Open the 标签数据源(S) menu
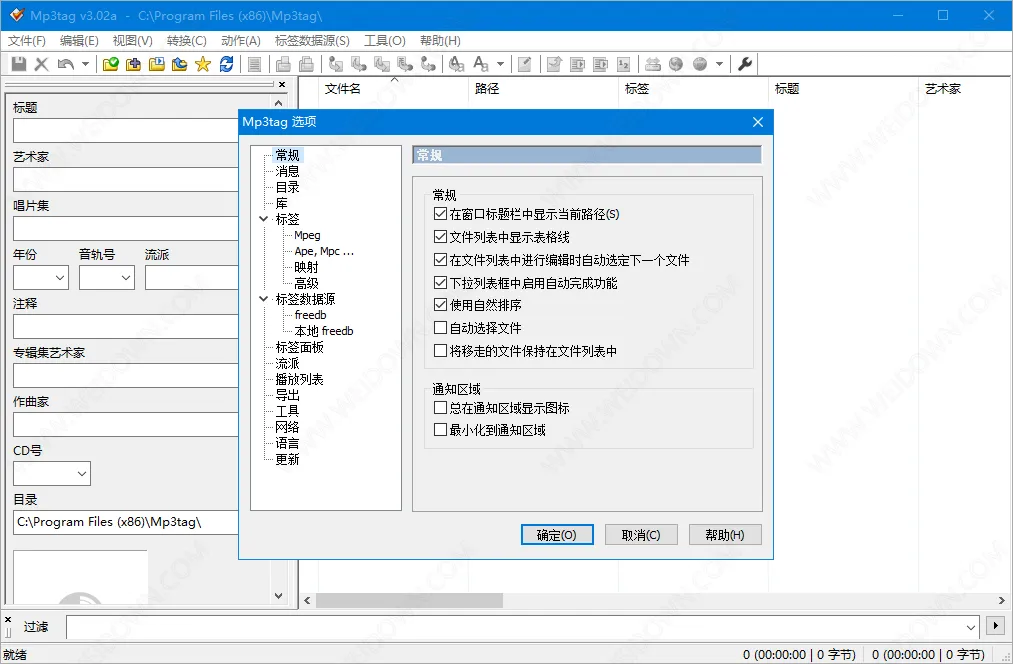The width and height of the screenshot is (1013, 664). [x=312, y=41]
